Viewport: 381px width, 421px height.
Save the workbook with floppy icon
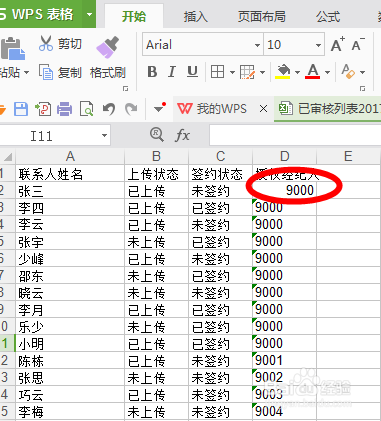21,109
